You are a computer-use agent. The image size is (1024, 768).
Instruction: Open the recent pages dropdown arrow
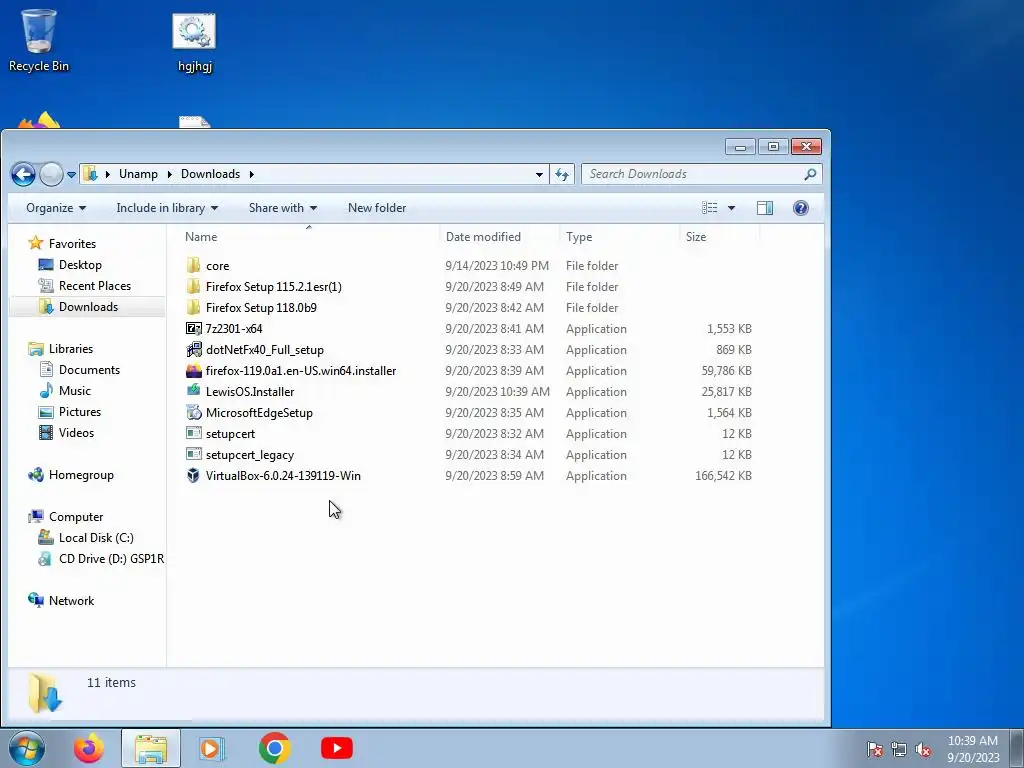click(x=71, y=174)
